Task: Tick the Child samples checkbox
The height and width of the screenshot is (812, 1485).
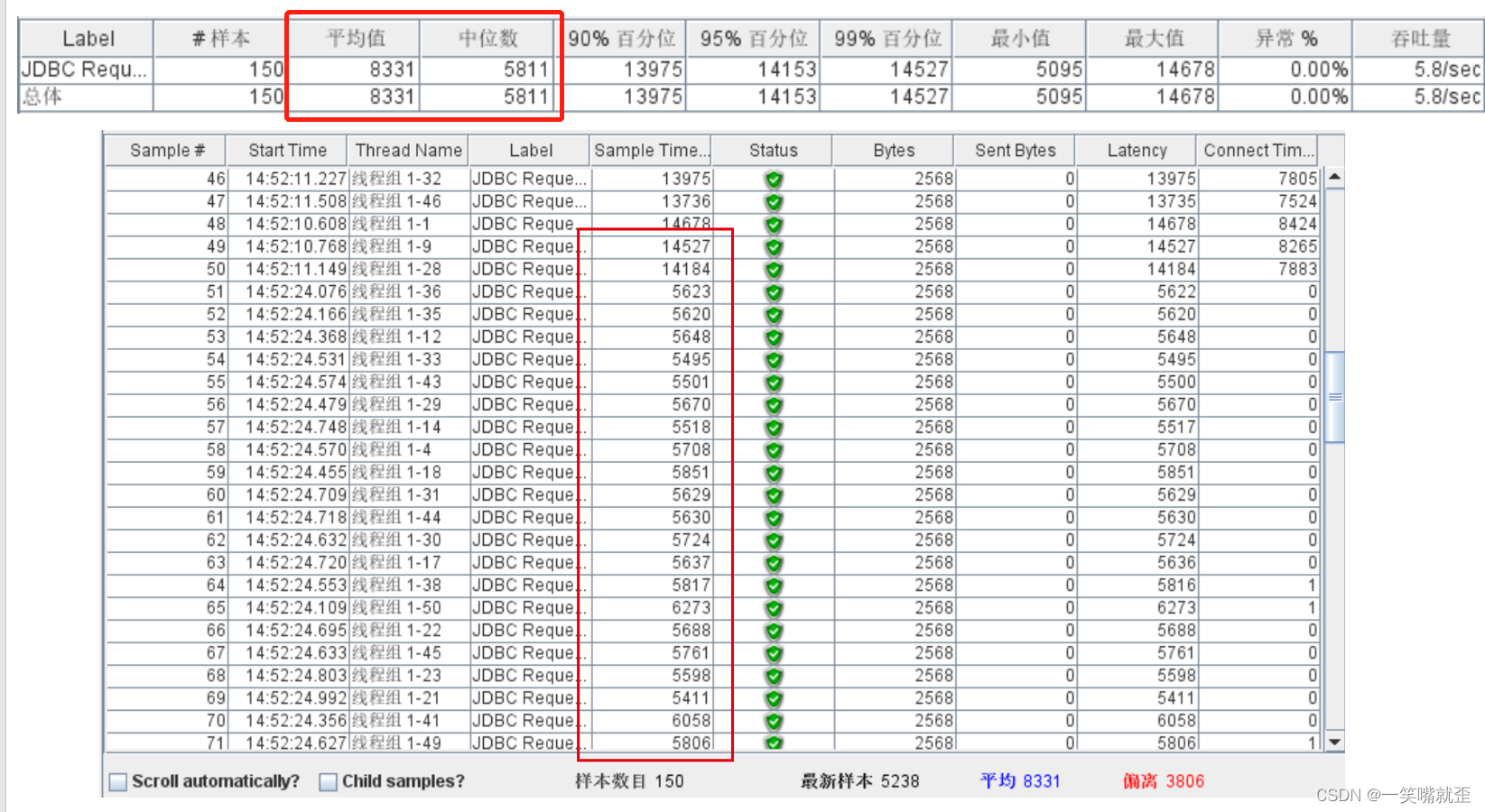Action: pos(328,782)
